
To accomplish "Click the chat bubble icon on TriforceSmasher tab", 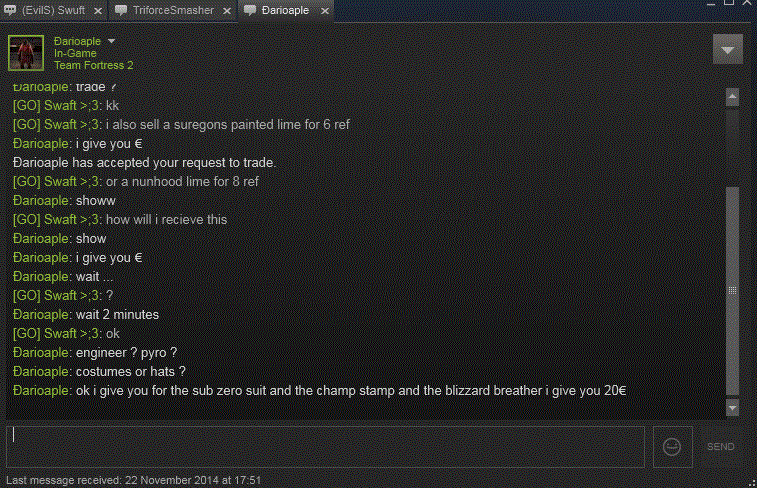I will click(121, 10).
